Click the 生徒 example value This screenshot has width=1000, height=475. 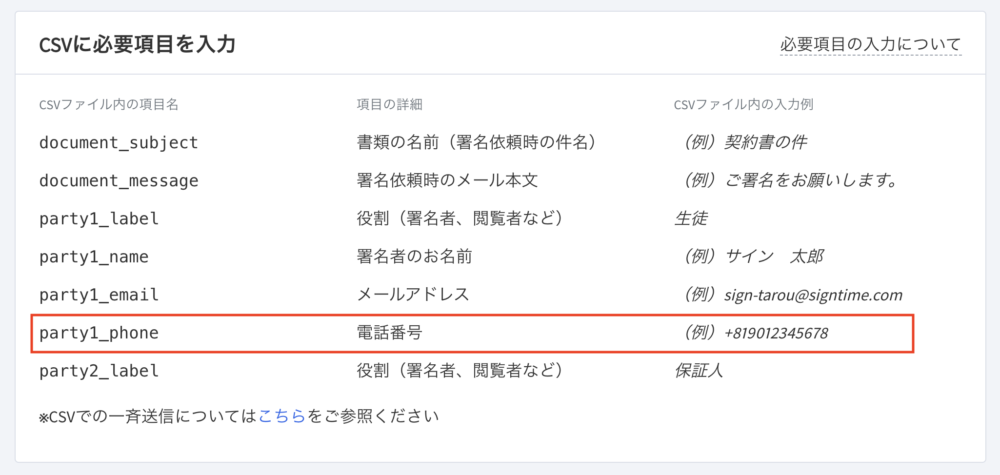pyautogui.click(x=691, y=218)
